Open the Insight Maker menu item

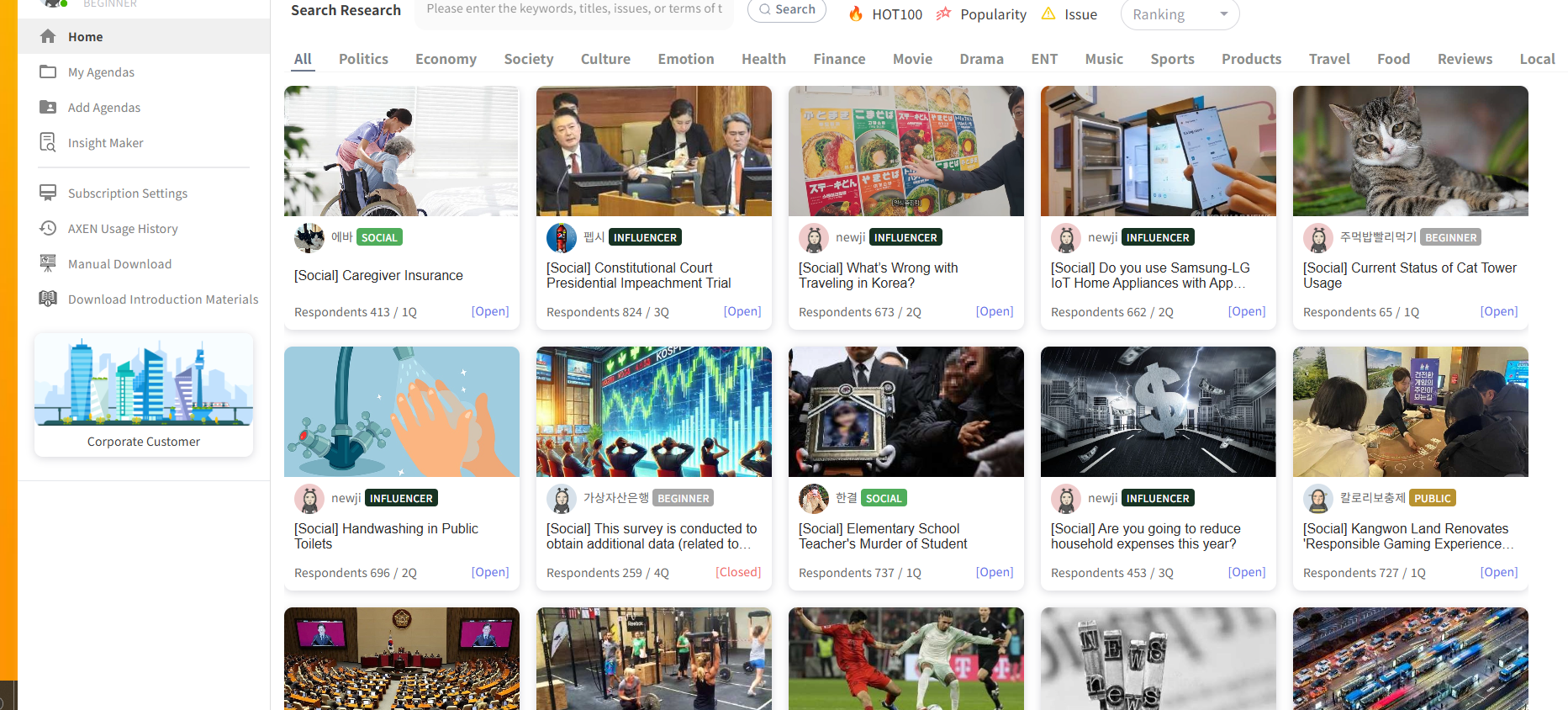tap(144, 143)
